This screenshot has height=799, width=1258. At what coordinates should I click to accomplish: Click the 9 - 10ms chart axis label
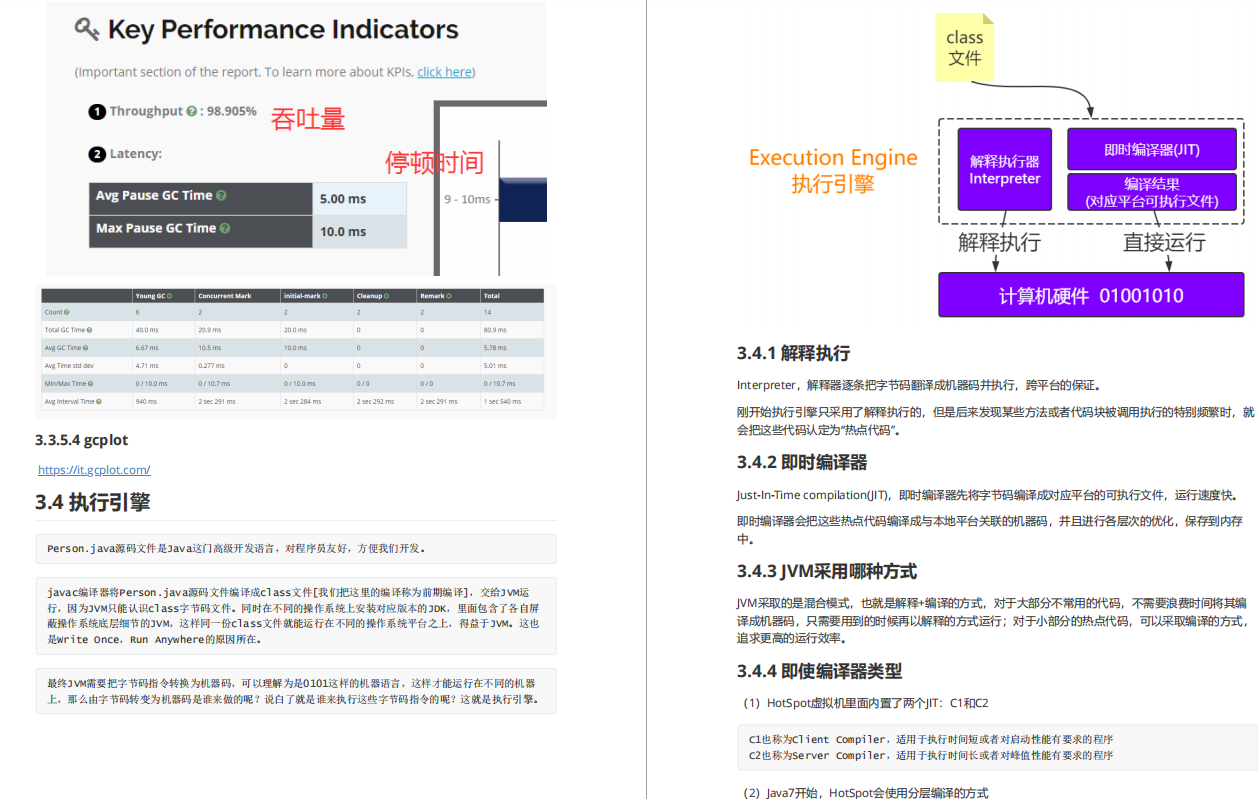(468, 199)
